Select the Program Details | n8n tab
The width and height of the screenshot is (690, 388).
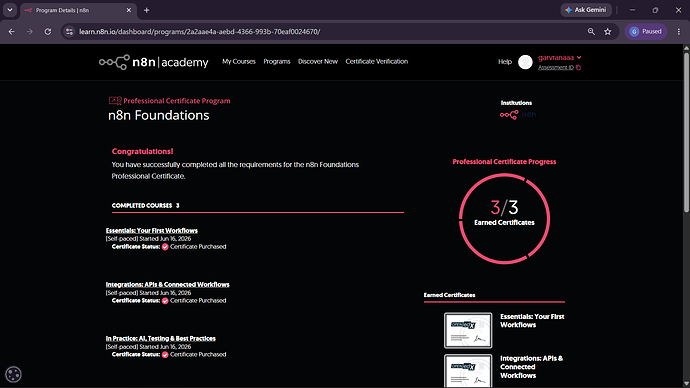(x=78, y=11)
